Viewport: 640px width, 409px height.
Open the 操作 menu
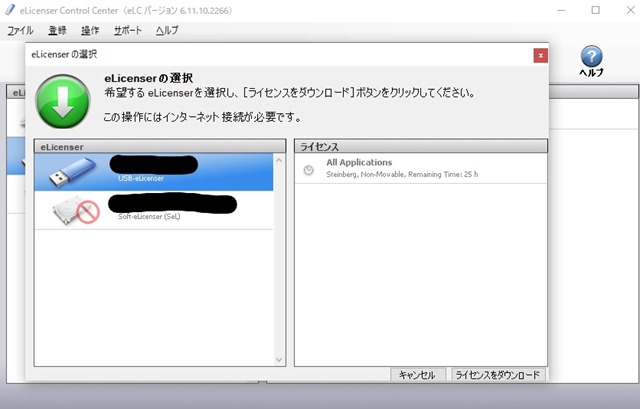tap(89, 31)
